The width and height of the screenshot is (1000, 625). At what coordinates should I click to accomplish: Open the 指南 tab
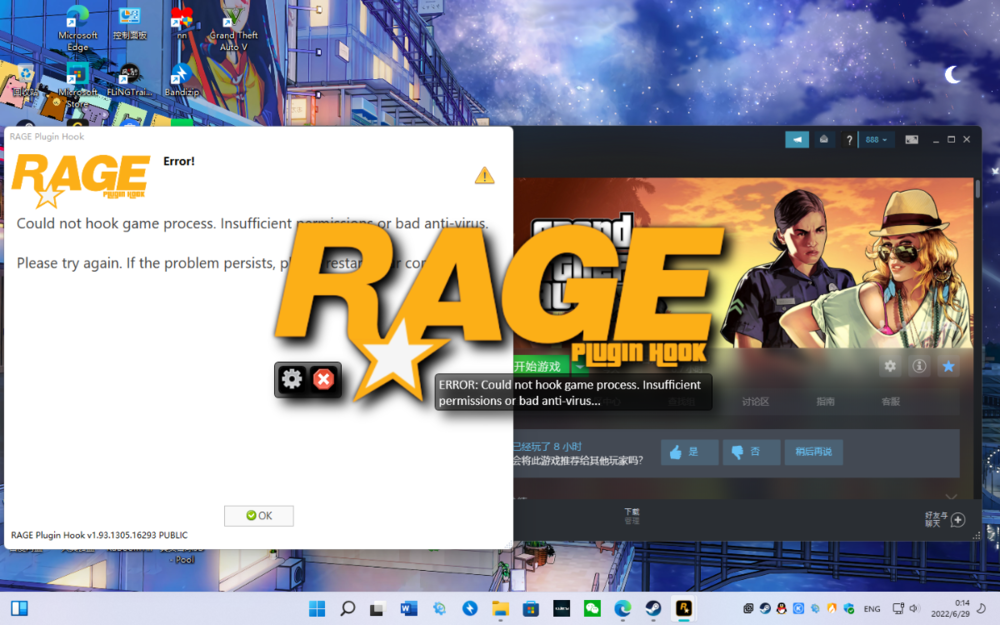tap(825, 402)
